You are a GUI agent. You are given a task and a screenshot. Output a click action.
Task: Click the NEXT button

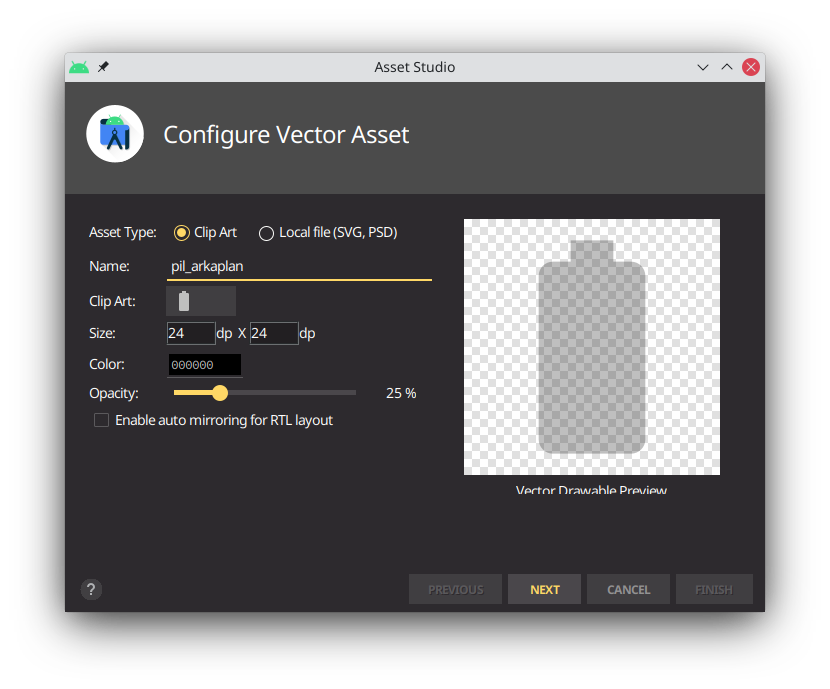click(x=545, y=589)
